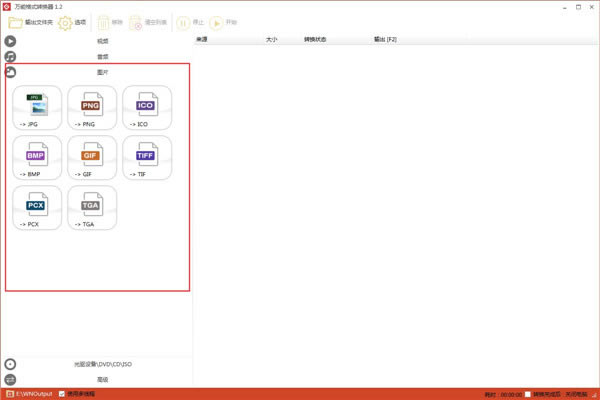Choose the -> PNG image conversion

click(x=92, y=108)
